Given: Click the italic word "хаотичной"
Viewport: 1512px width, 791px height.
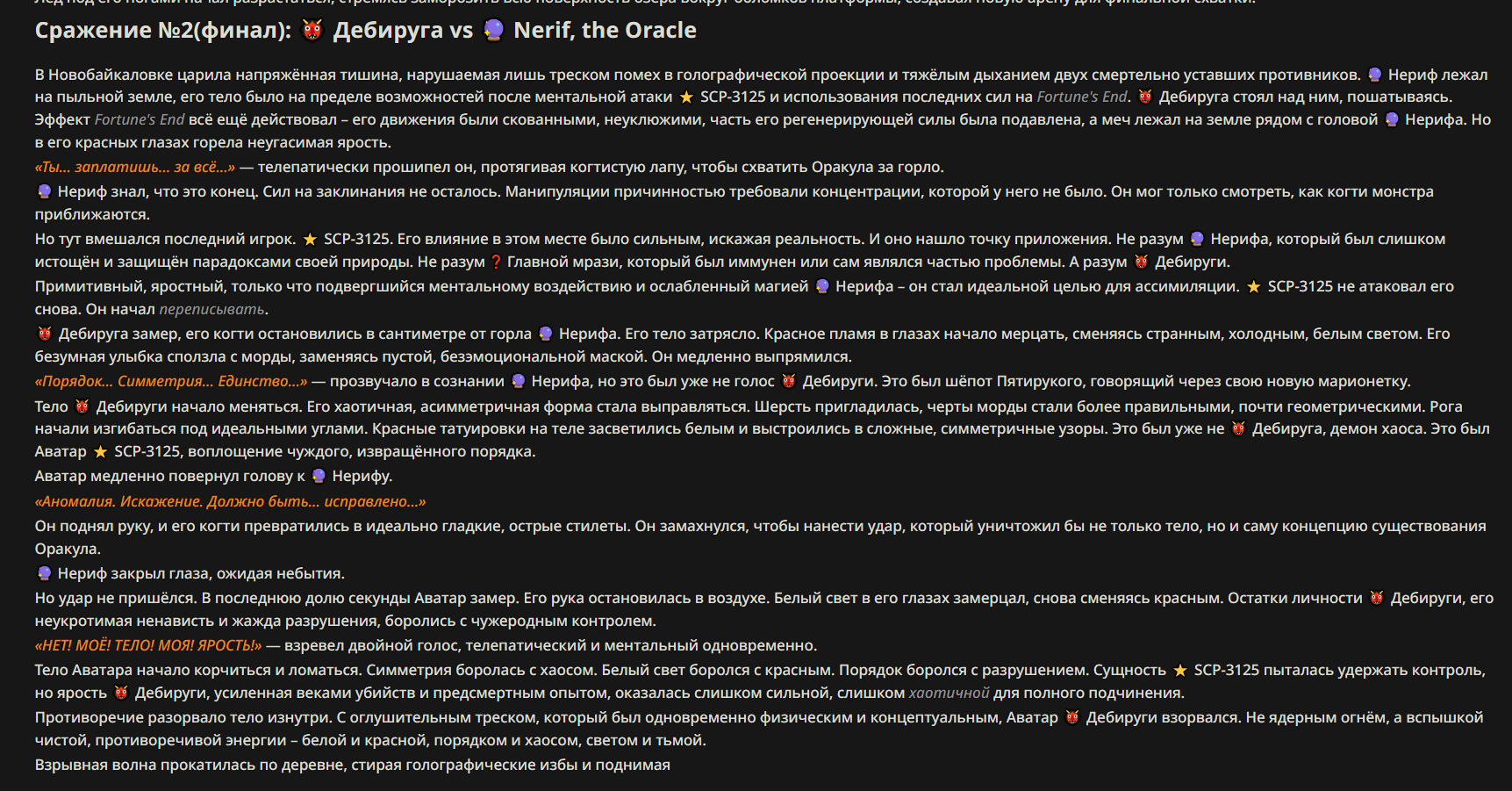Looking at the screenshot, I should pyautogui.click(x=949, y=693).
